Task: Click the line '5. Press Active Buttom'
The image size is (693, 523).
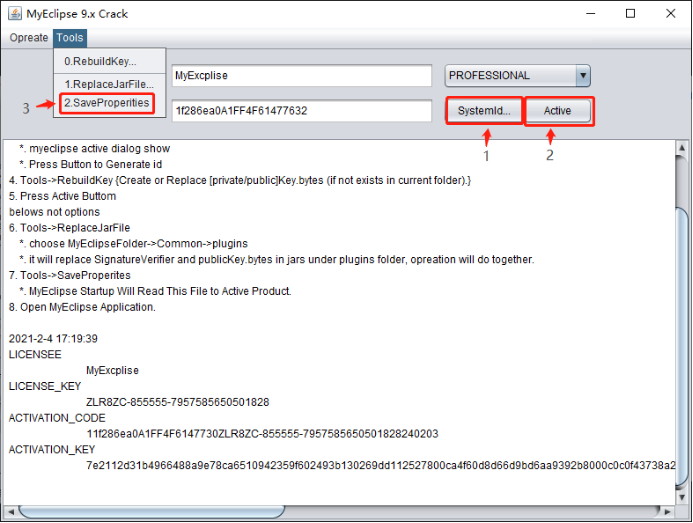Action: coord(62,196)
